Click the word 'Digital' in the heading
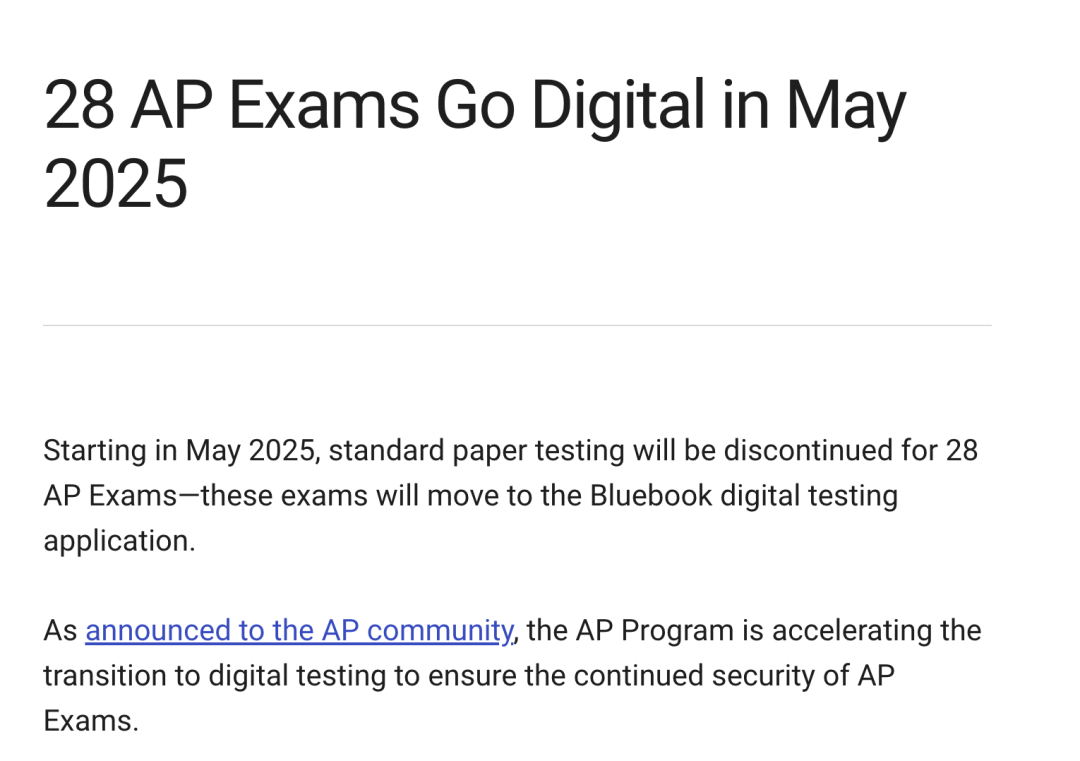Viewport: 1080px width, 761px height. (618, 107)
